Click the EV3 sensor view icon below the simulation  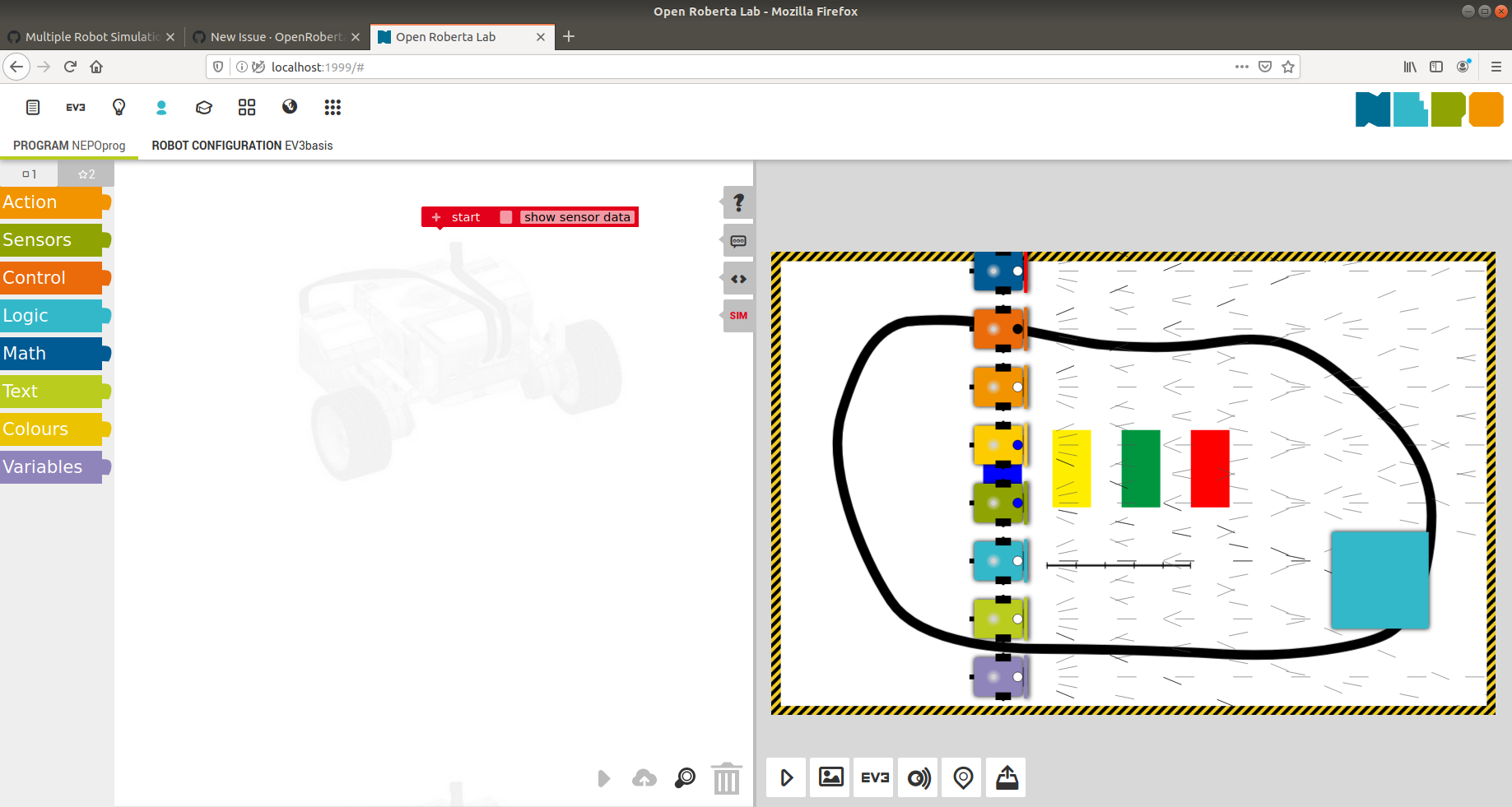[872, 777]
